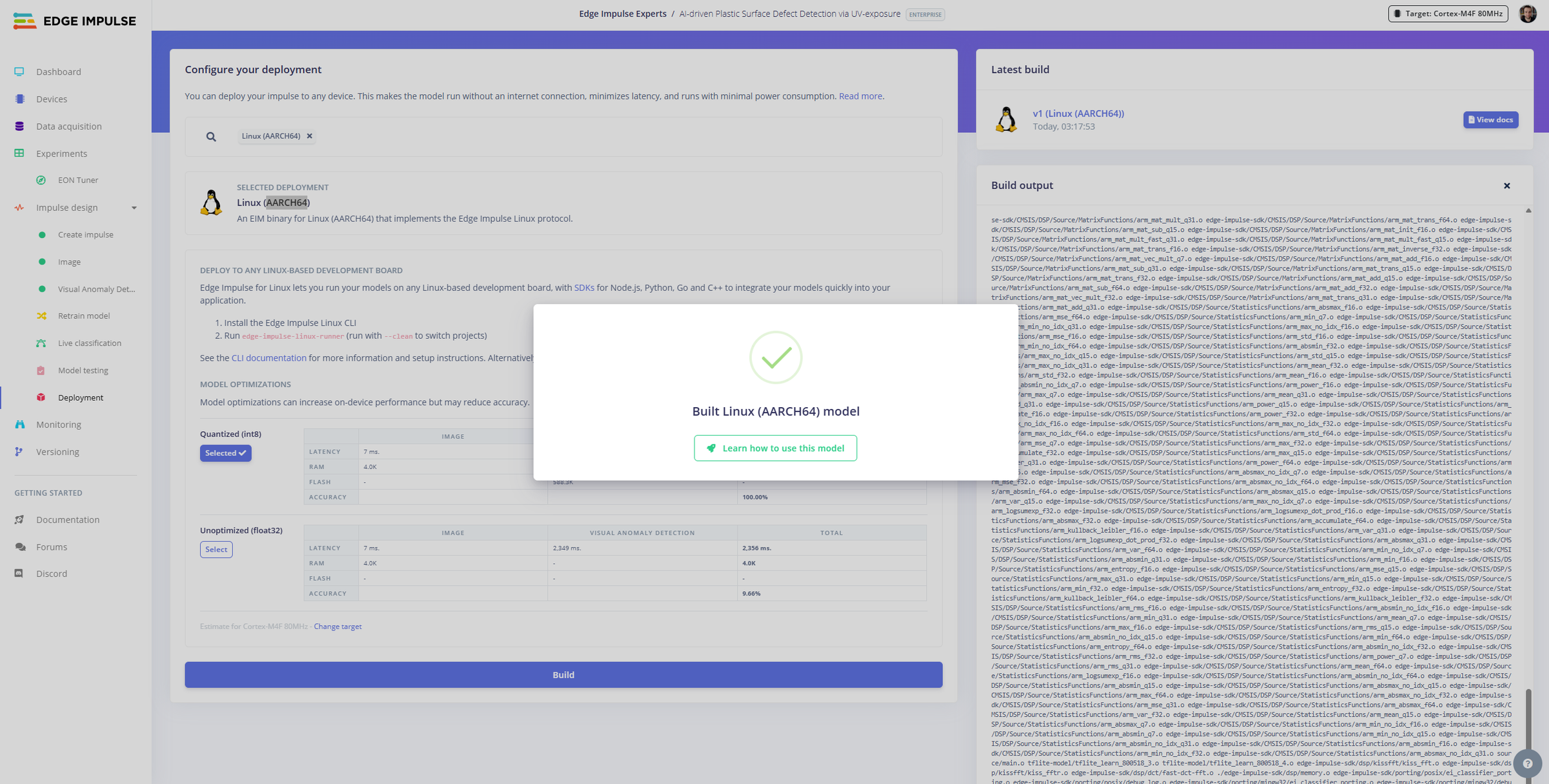Click the Model testing clipboard icon

tap(41, 370)
